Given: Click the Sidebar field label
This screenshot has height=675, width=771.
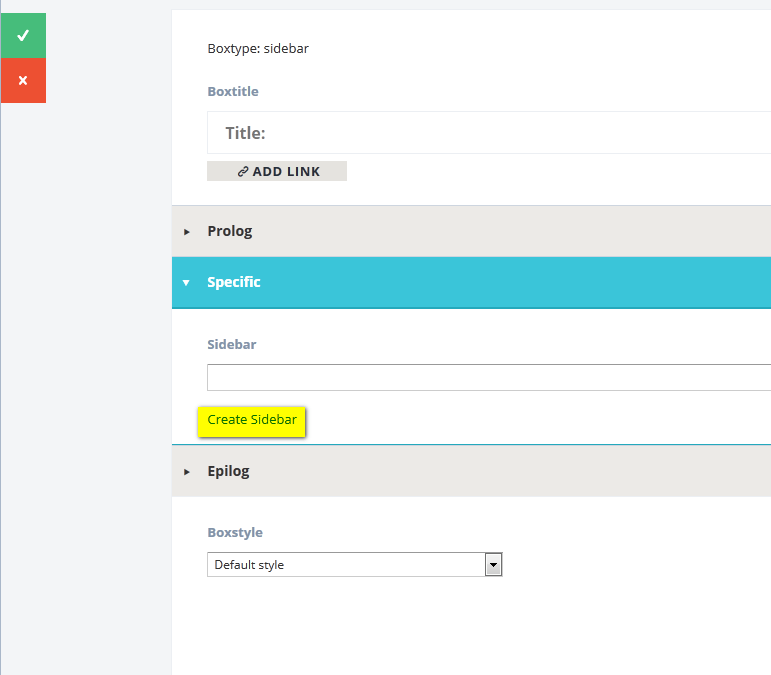Looking at the screenshot, I should click(232, 345).
